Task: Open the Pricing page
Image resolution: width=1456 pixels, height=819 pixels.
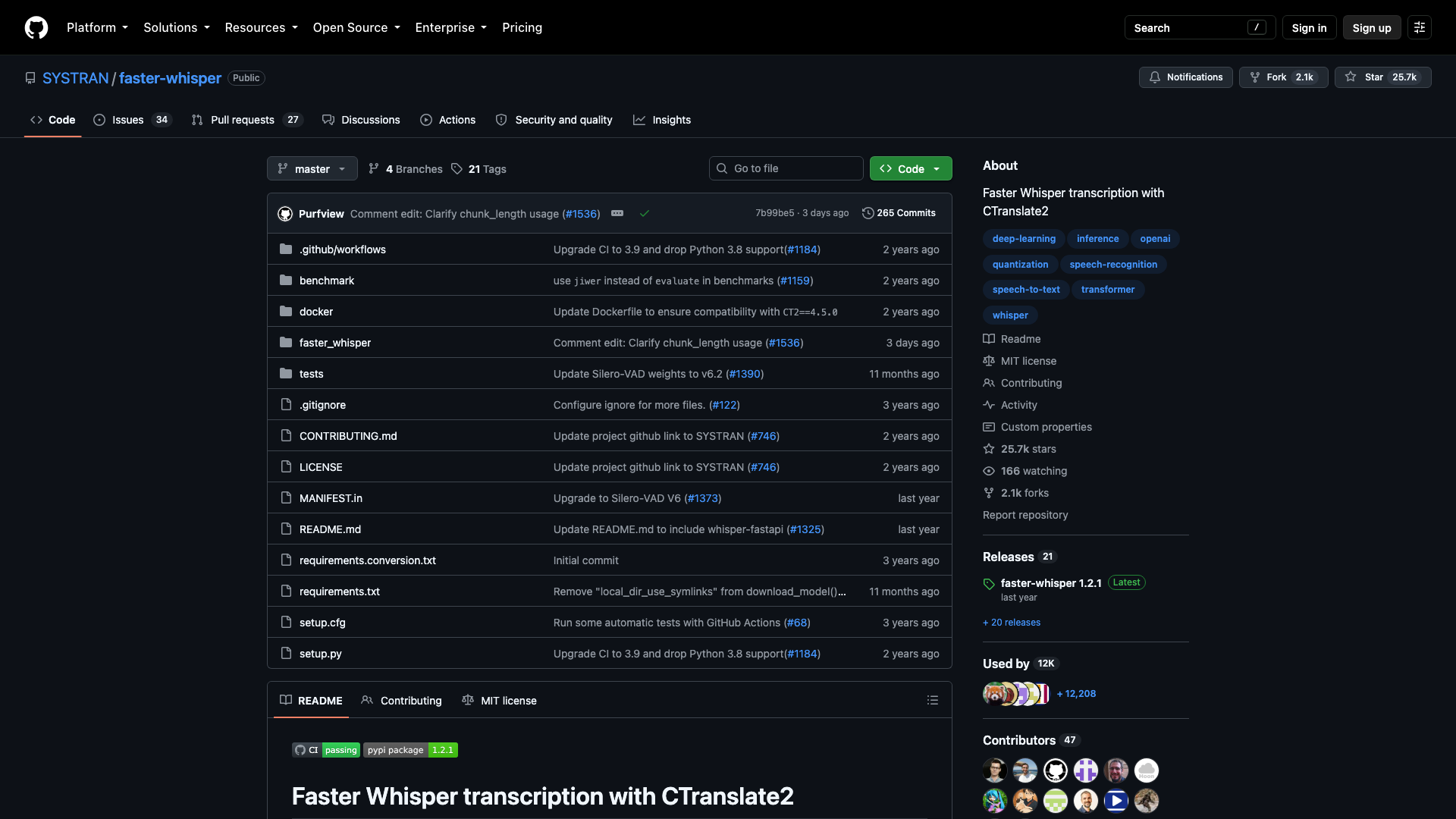Action: click(x=522, y=27)
